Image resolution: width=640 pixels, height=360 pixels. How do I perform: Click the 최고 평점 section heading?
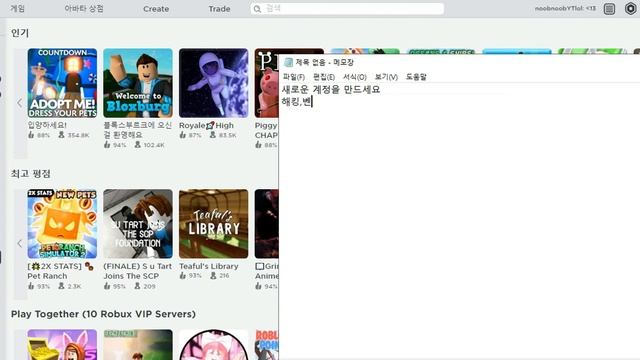pyautogui.click(x=31, y=174)
